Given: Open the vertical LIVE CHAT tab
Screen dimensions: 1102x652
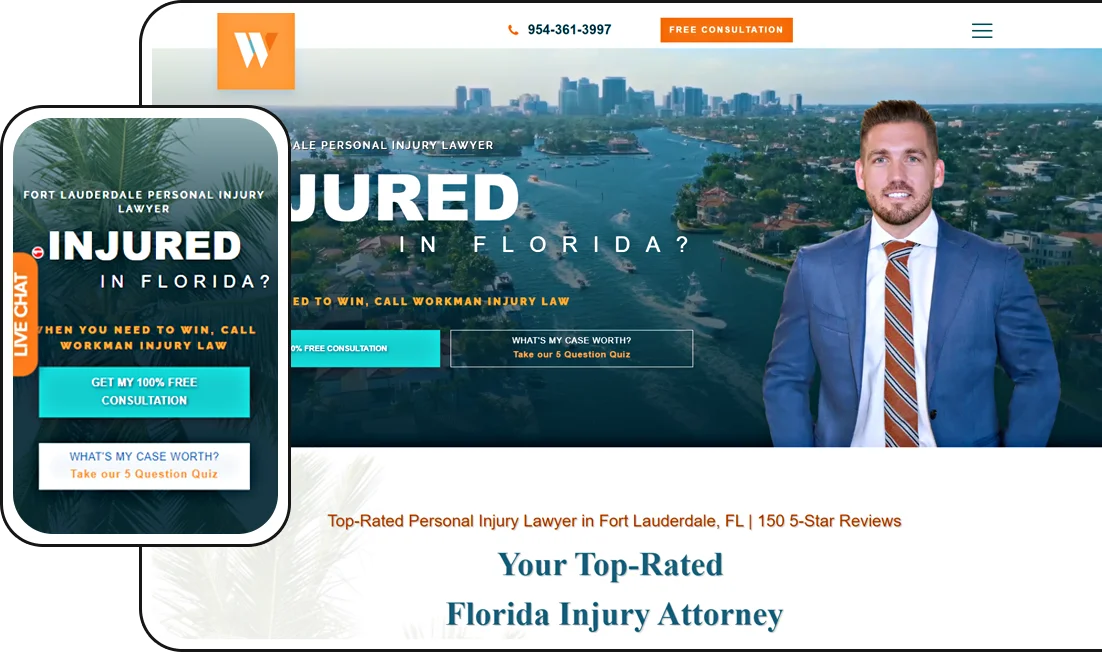Looking at the screenshot, I should point(23,314).
